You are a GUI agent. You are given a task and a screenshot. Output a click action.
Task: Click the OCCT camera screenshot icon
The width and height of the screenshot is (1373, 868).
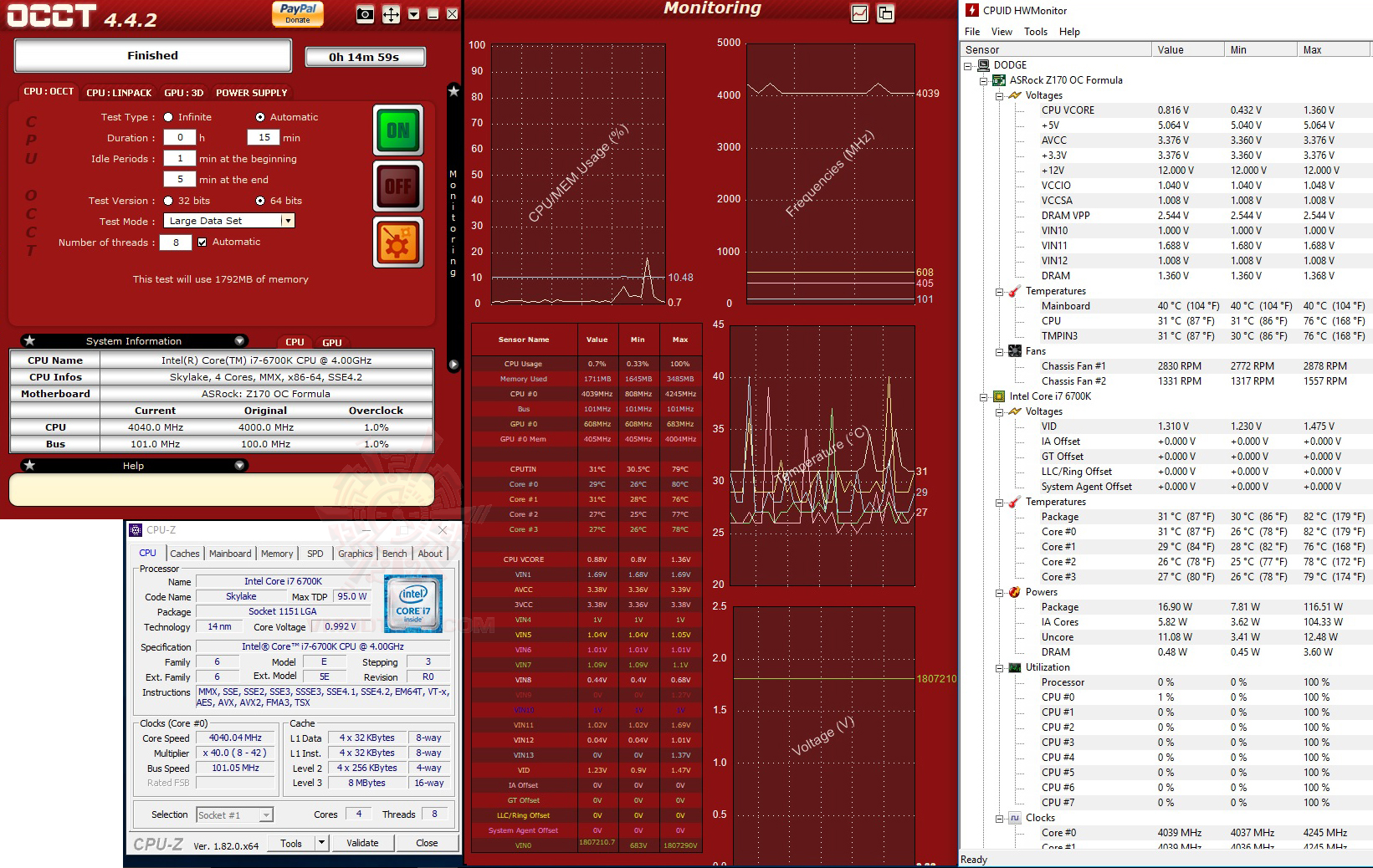(x=365, y=14)
